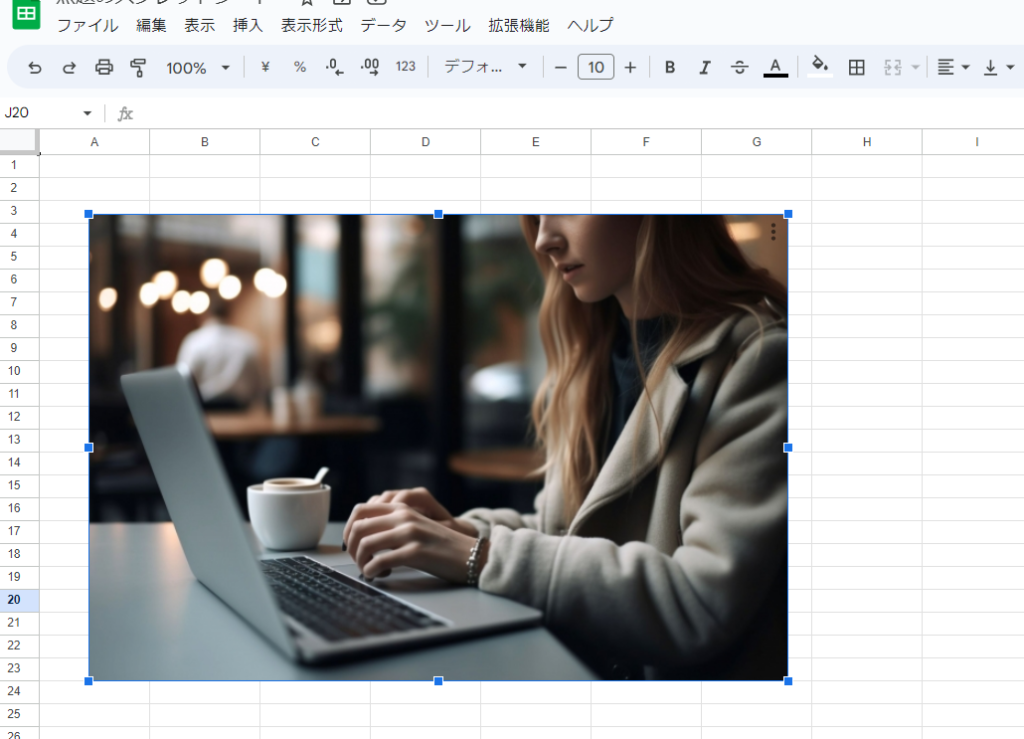Select the paint format roller icon
Screen dimensions: 1024x739
138,67
